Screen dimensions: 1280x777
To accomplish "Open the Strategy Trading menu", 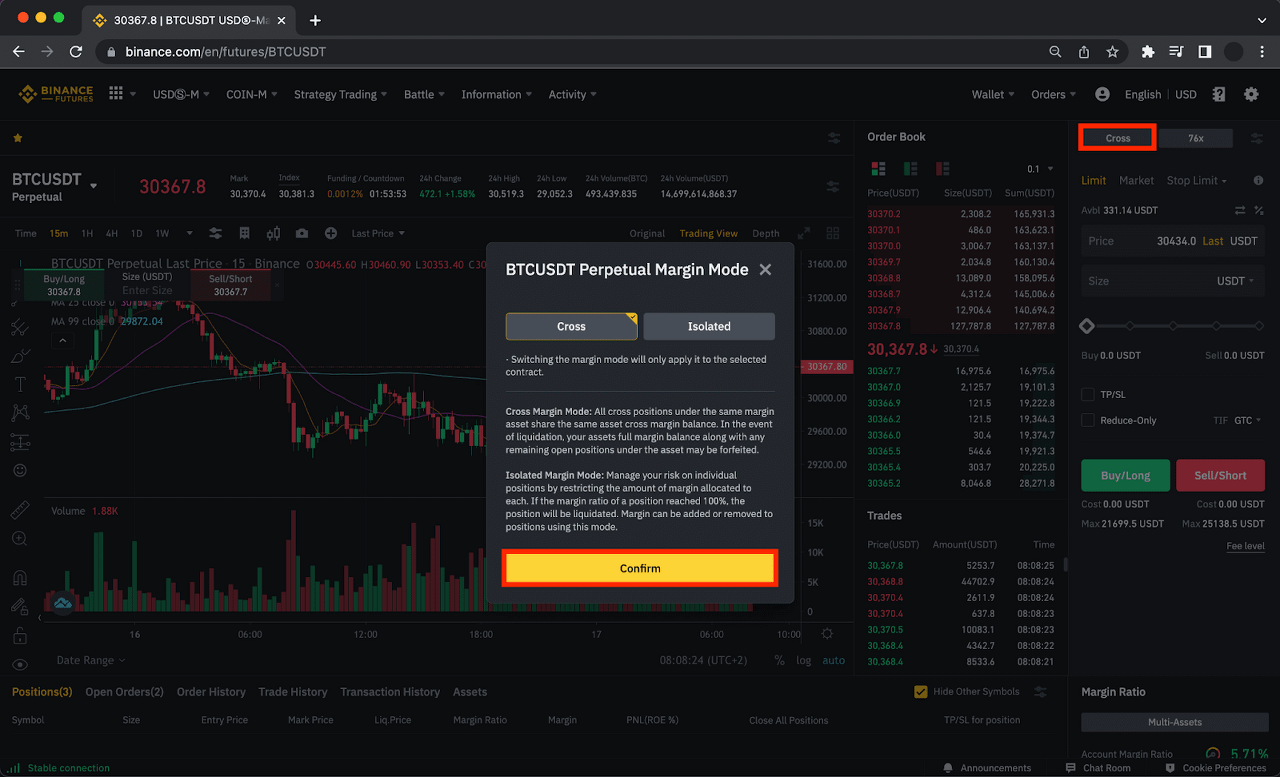I will click(341, 94).
